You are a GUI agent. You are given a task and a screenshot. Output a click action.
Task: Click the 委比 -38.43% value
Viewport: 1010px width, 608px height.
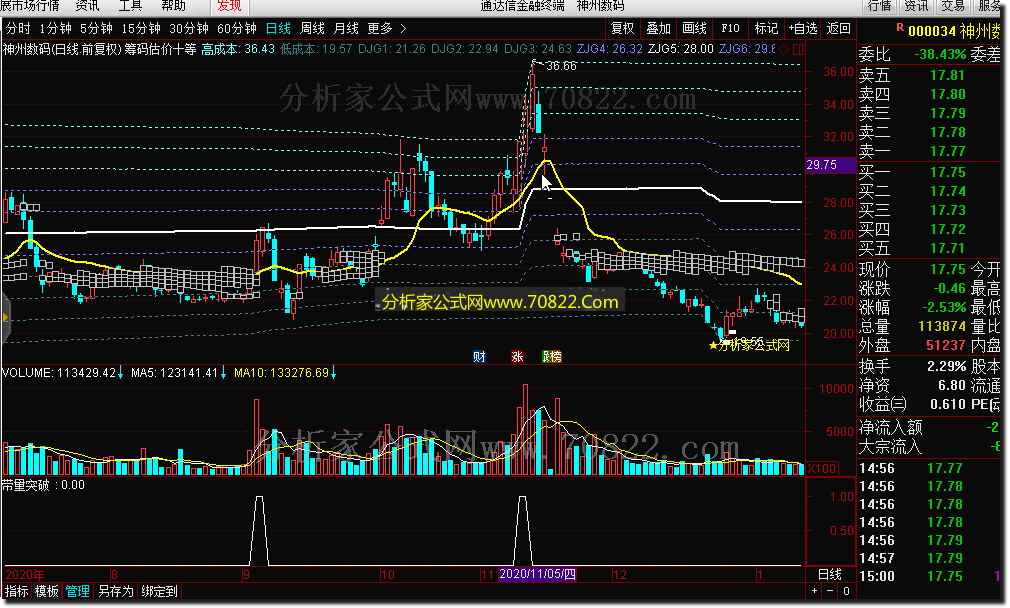pos(940,55)
